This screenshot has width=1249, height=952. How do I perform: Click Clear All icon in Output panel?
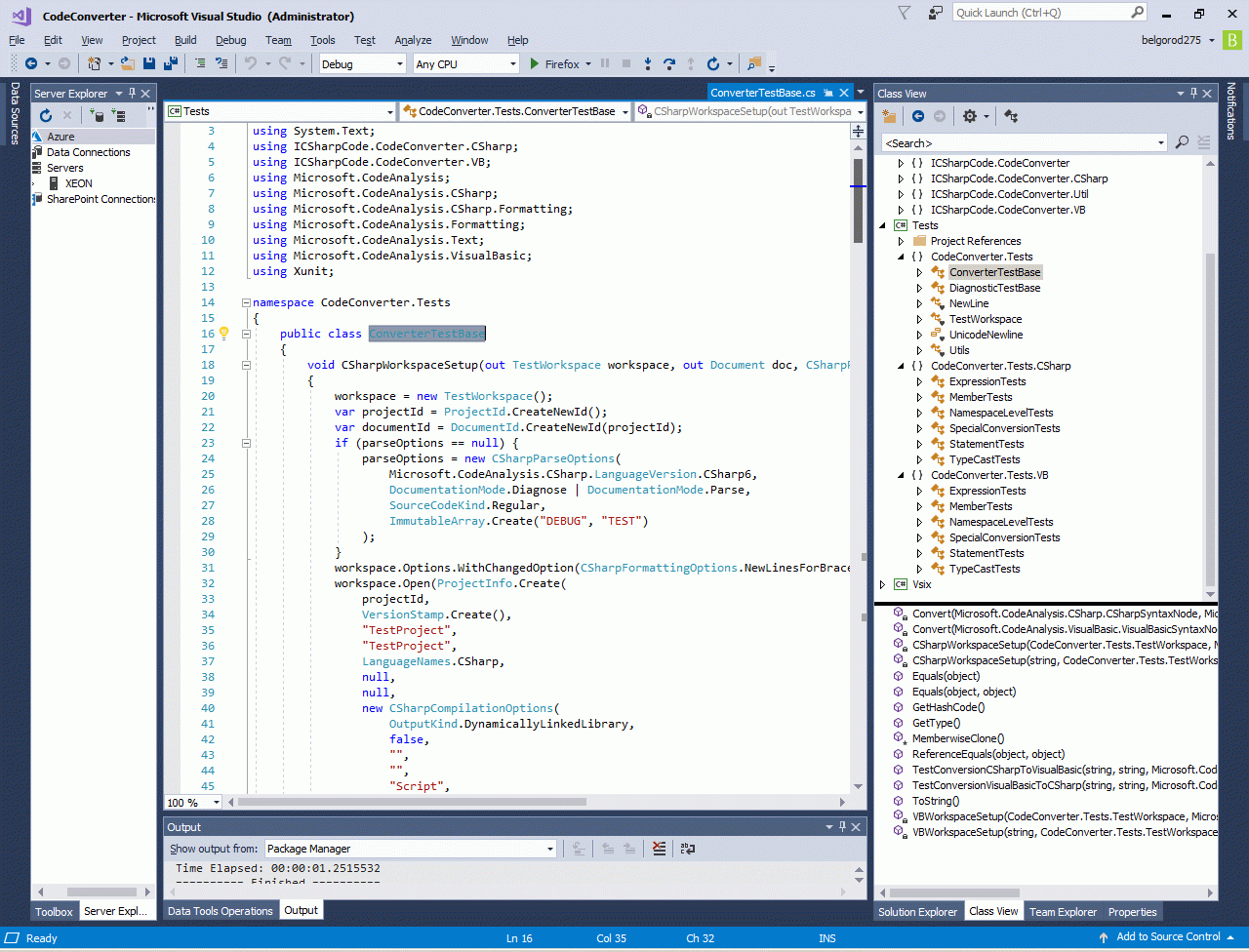pyautogui.click(x=660, y=849)
